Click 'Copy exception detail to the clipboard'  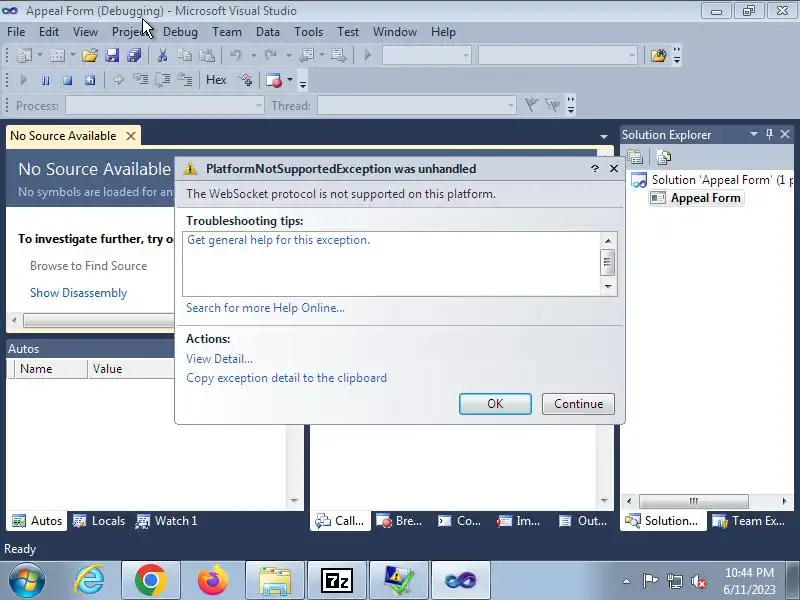tap(286, 378)
